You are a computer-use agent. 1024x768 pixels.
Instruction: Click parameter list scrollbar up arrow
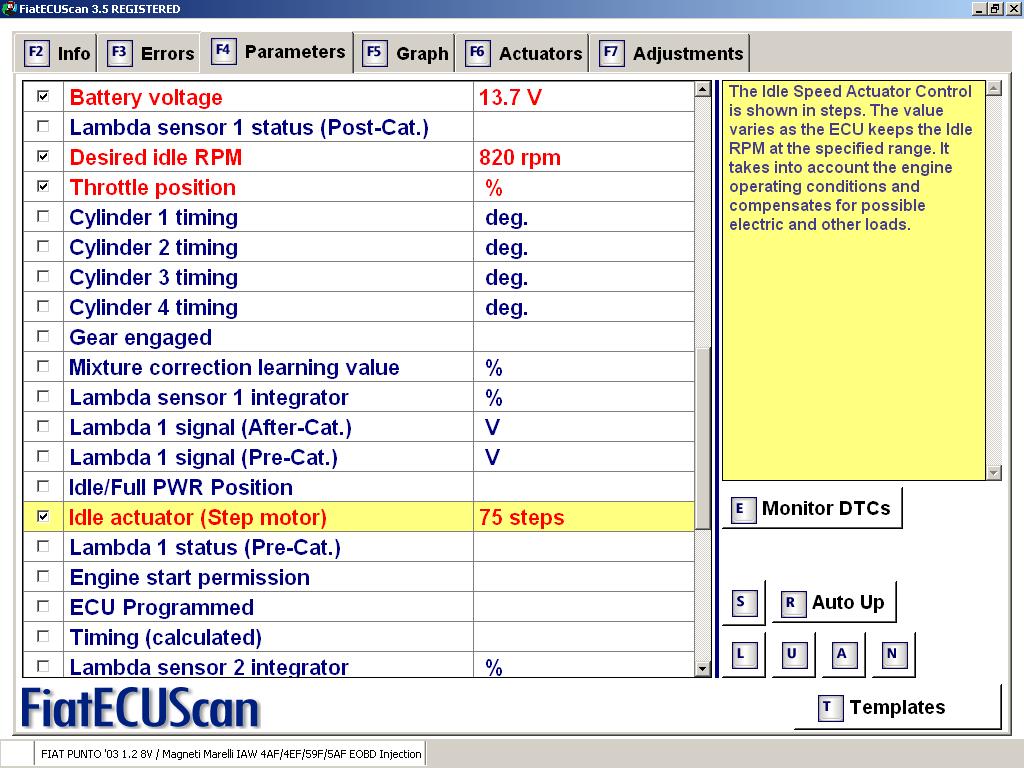(703, 89)
